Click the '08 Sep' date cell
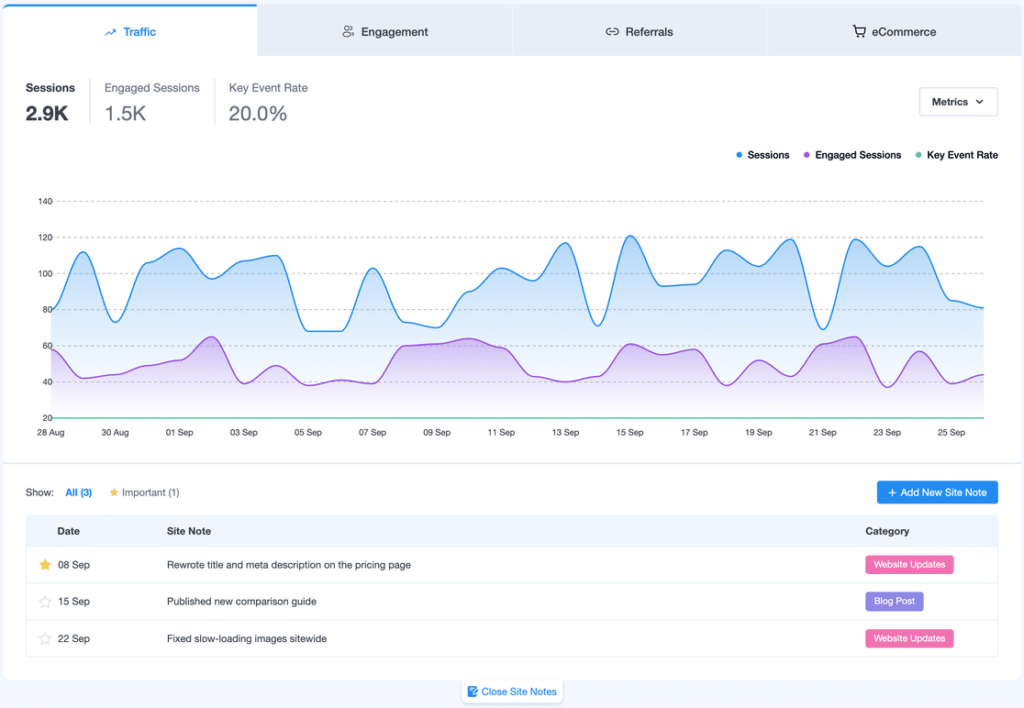The width and height of the screenshot is (1024, 708). (74, 565)
